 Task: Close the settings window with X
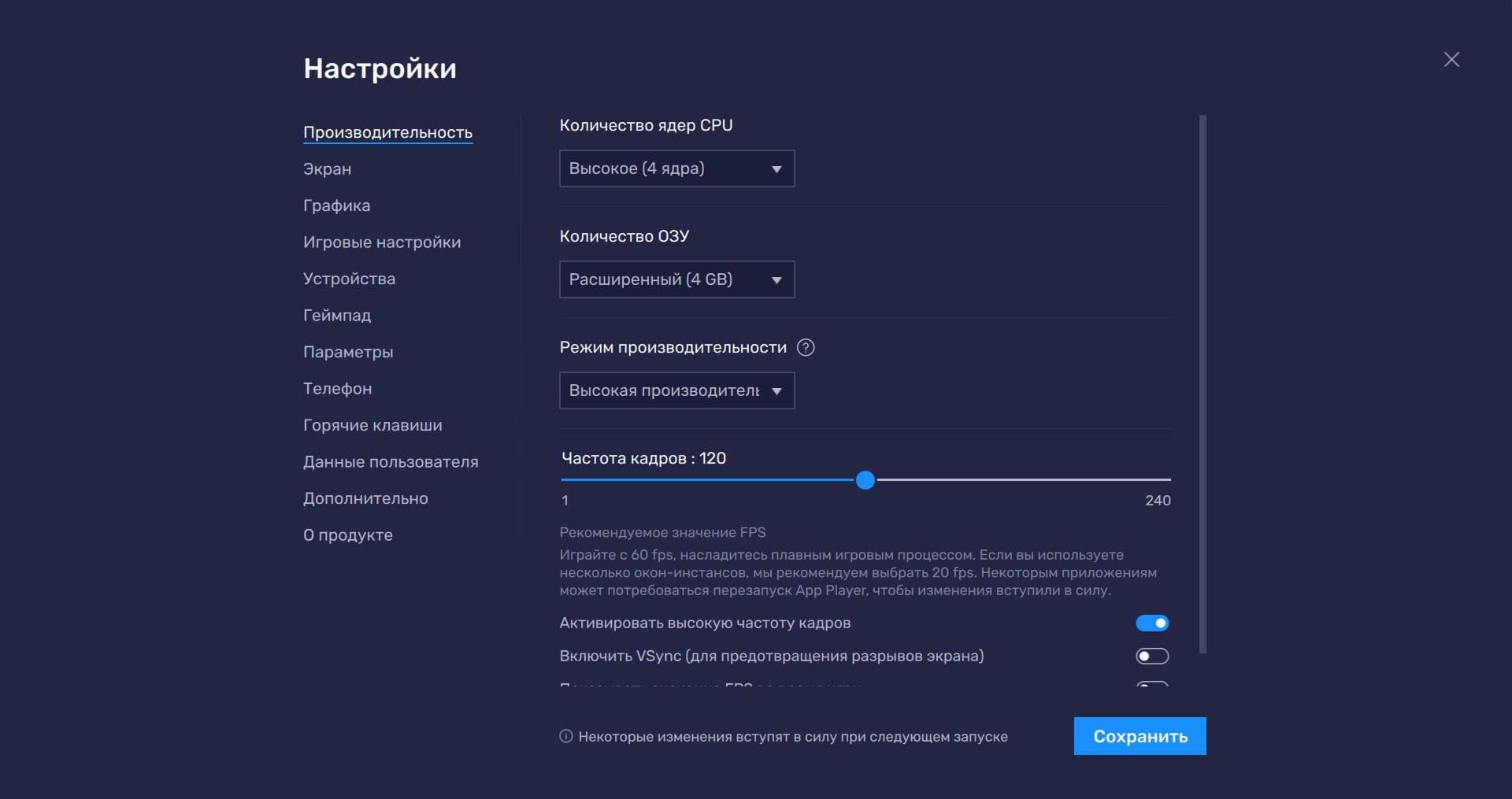[1451, 59]
